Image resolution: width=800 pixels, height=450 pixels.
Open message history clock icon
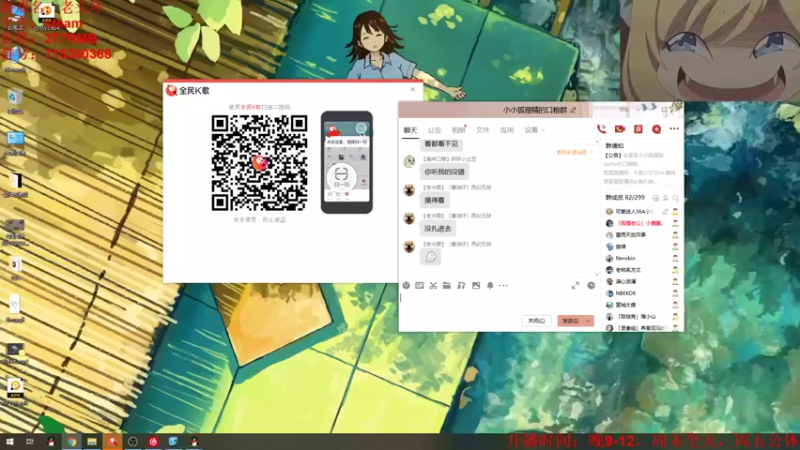(591, 285)
